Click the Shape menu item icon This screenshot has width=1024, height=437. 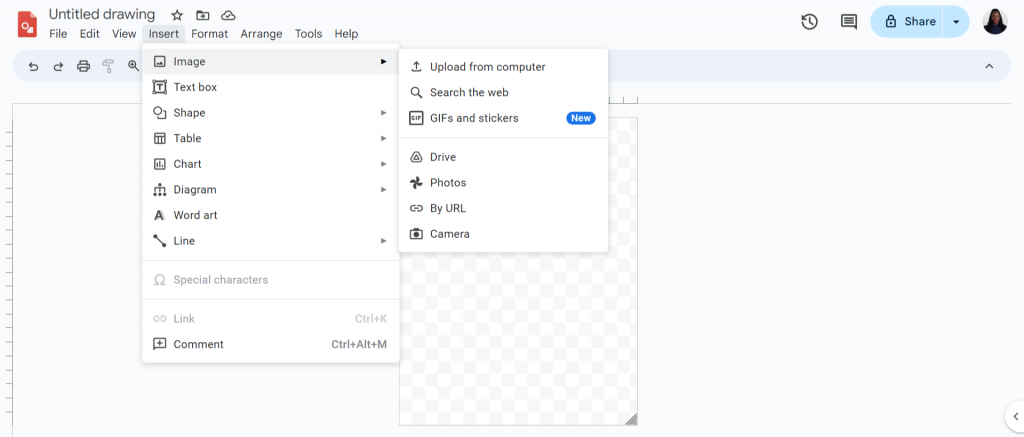pos(159,112)
